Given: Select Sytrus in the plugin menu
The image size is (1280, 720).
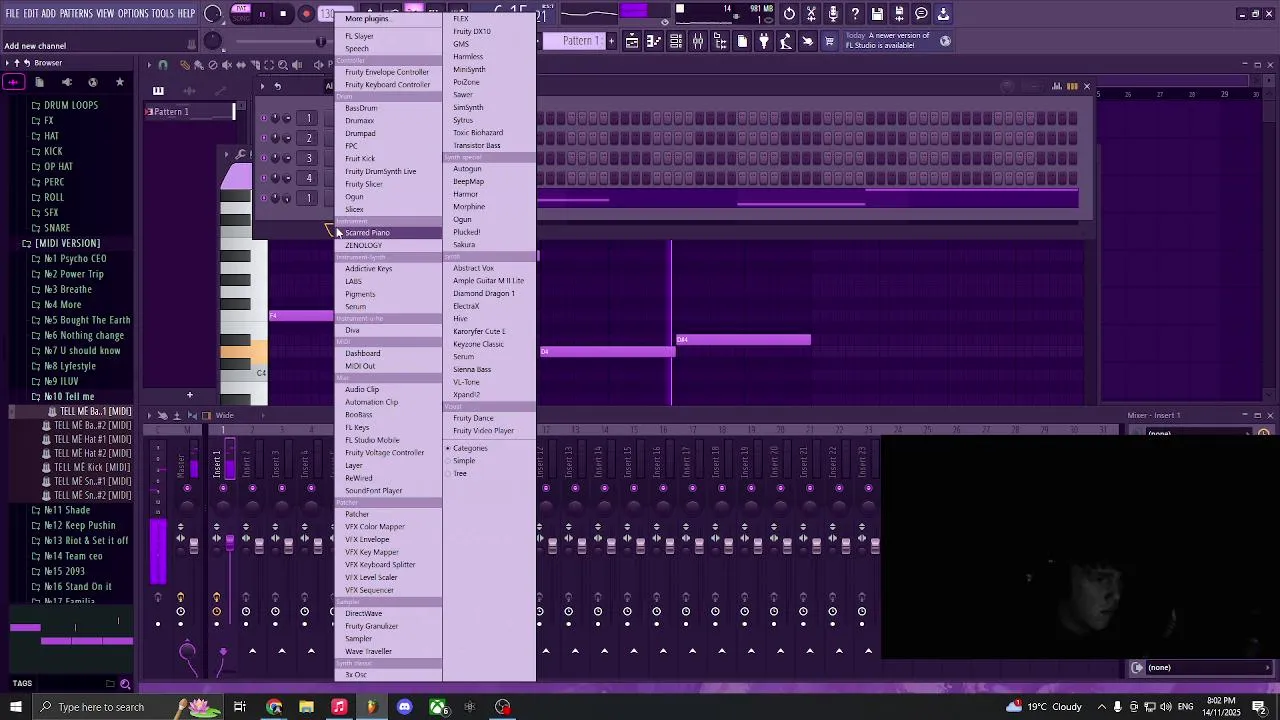Looking at the screenshot, I should point(489,120).
